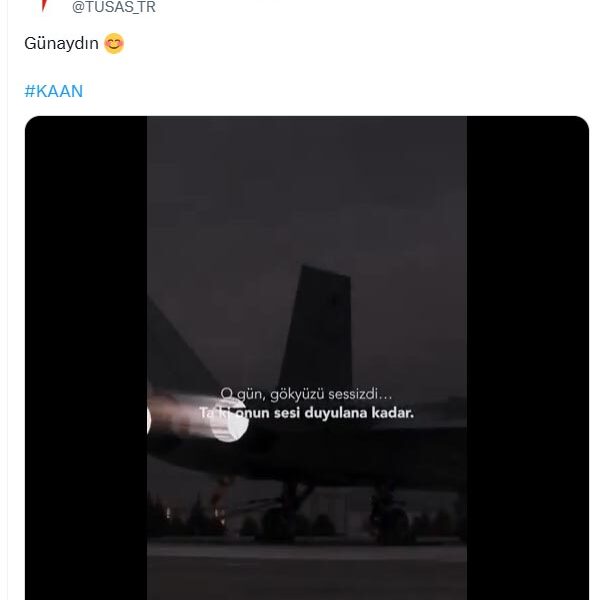Select the Günaydın tweet text
This screenshot has width=594, height=600.
(x=61, y=43)
